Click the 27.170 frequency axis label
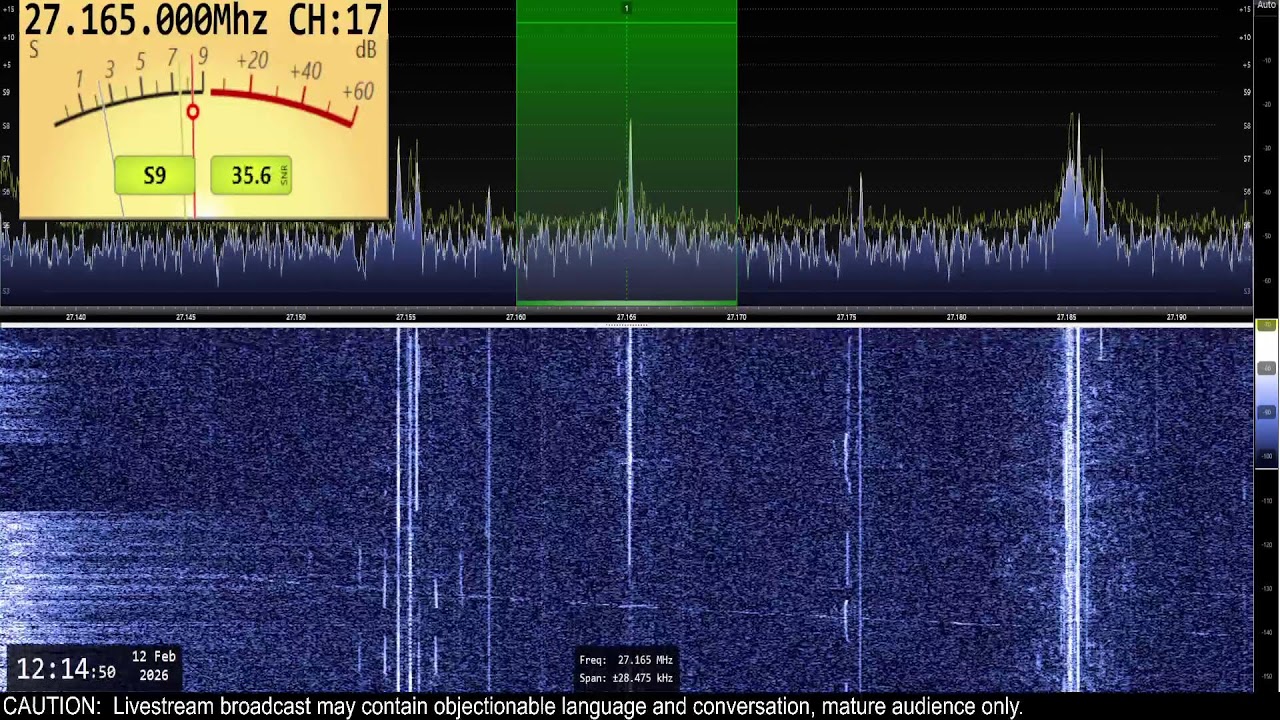 coord(736,317)
